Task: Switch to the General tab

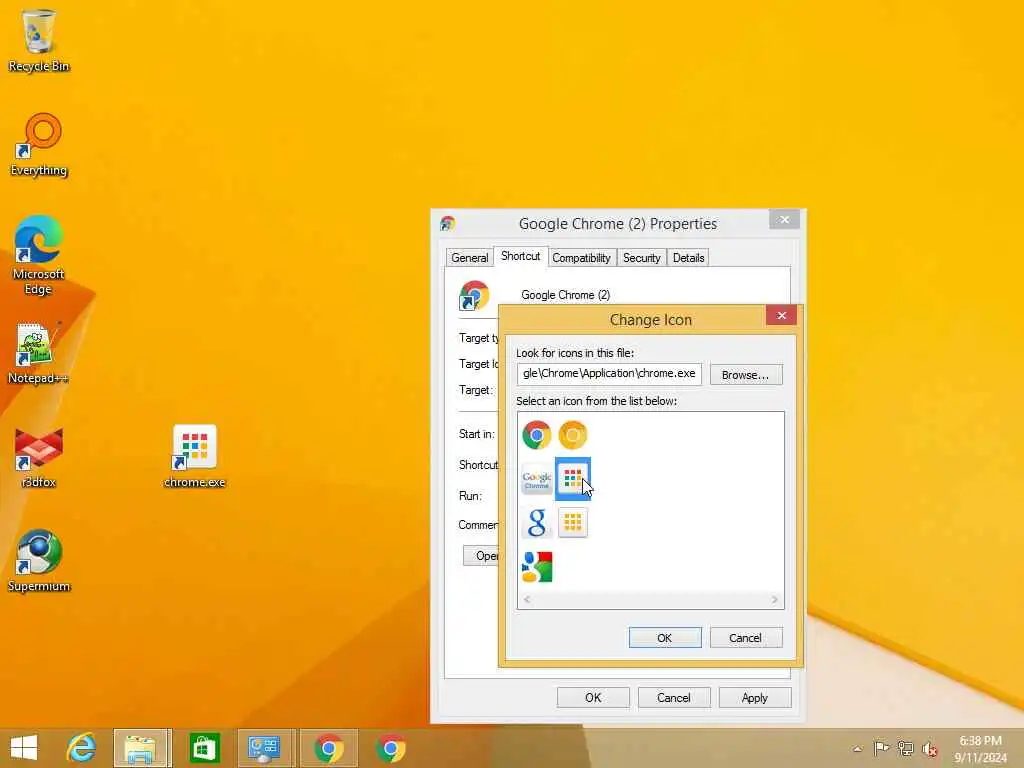Action: coord(470,257)
